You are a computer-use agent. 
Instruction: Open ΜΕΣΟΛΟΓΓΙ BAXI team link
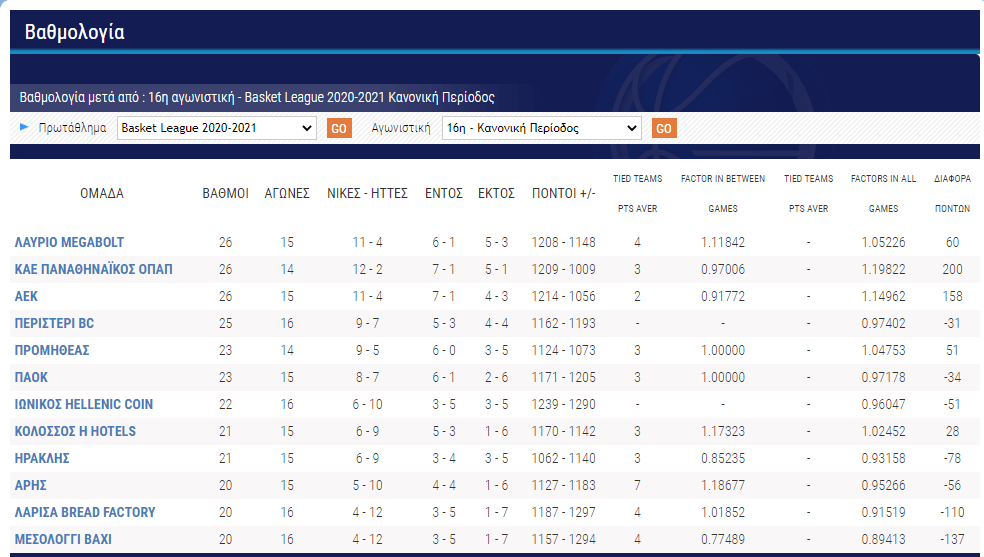click(x=64, y=539)
